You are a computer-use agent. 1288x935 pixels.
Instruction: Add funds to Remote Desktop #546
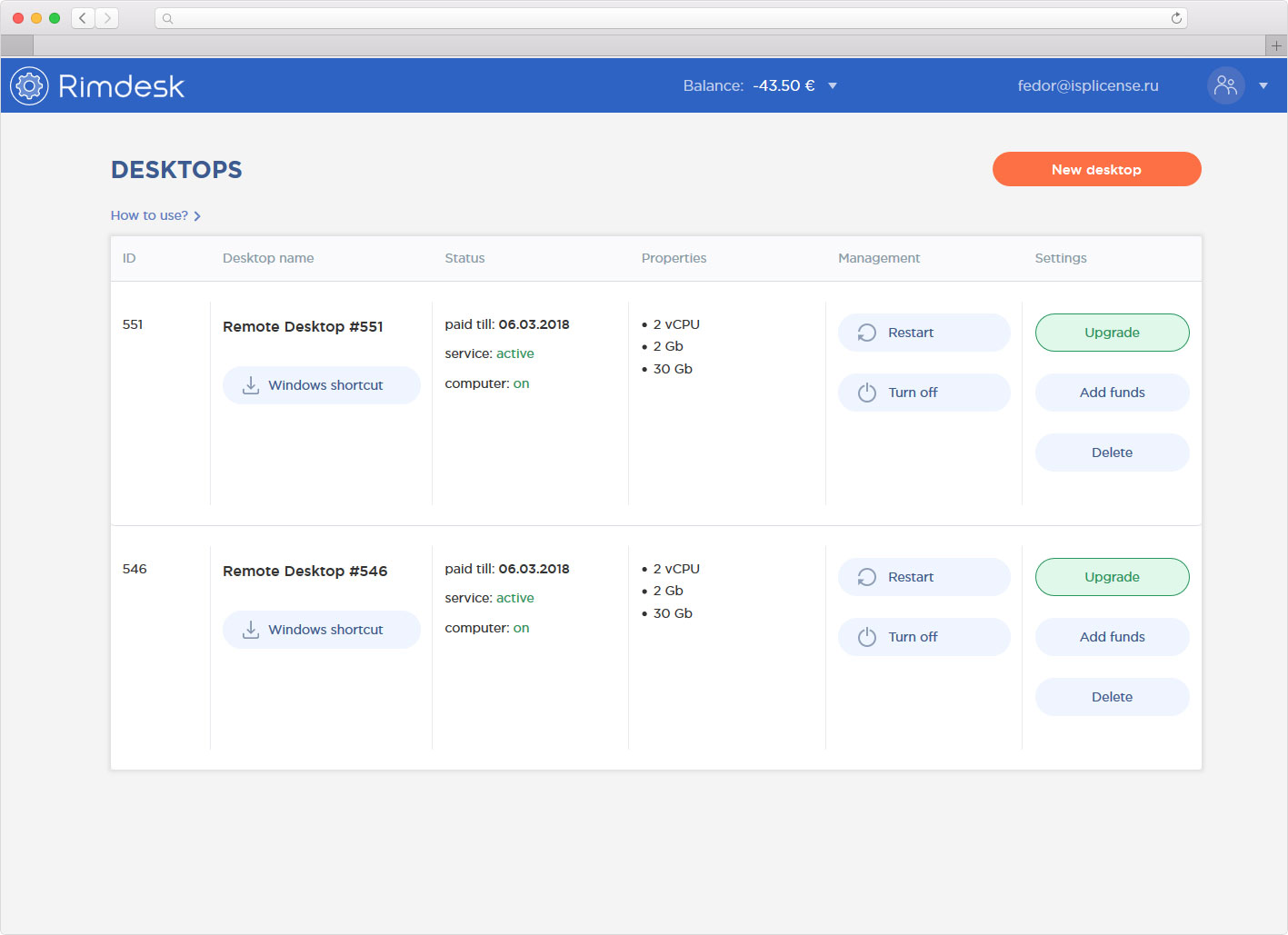point(1112,637)
